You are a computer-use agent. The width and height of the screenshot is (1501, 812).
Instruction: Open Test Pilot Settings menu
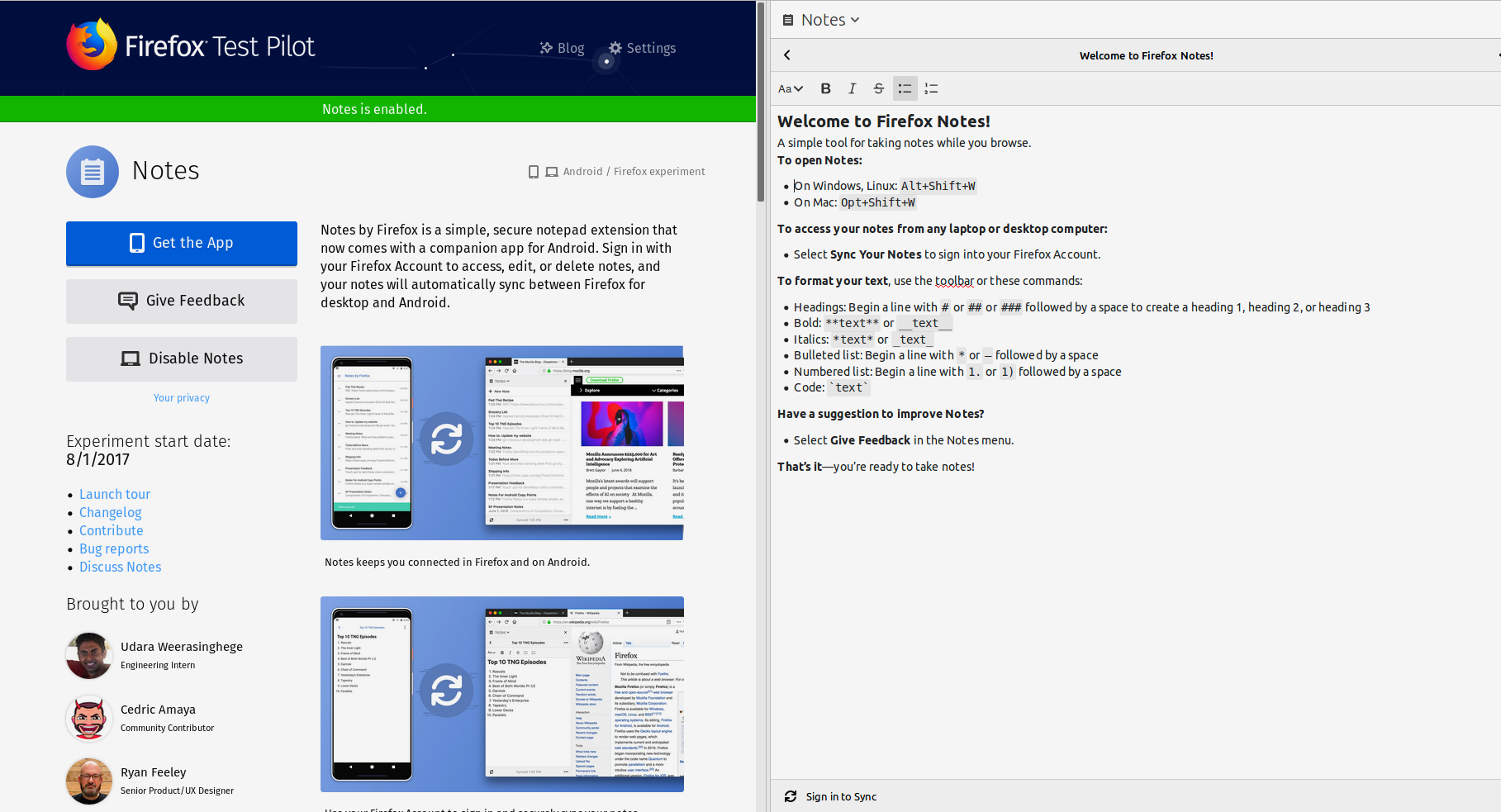(642, 48)
